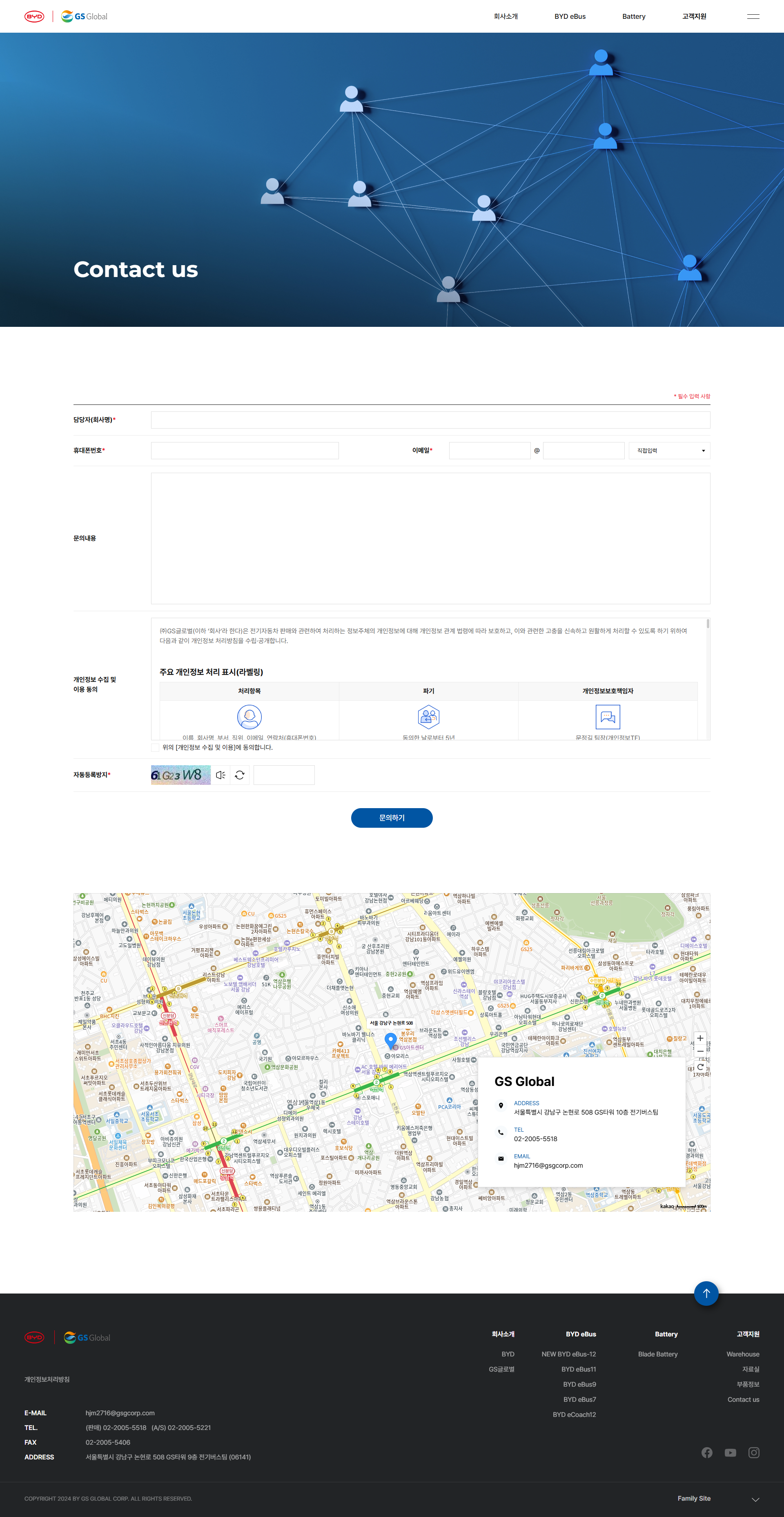The width and height of the screenshot is (784, 1517).
Task: Open the 고객지원 top menu
Action: [x=694, y=16]
